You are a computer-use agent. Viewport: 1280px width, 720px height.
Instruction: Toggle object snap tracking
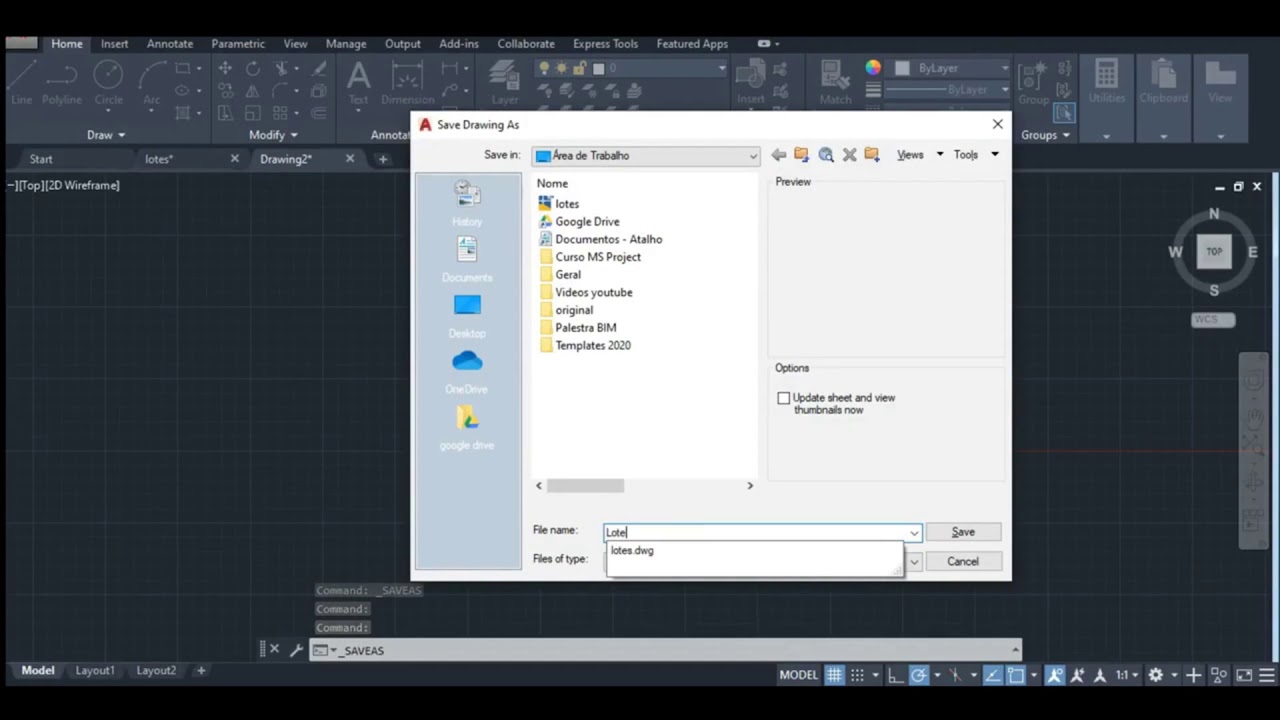(992, 675)
